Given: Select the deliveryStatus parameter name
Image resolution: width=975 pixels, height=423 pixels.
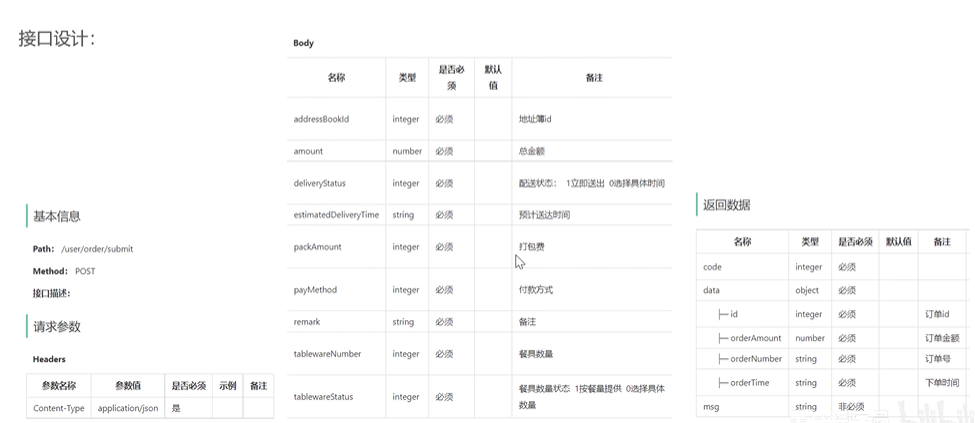Looking at the screenshot, I should 319,184.
